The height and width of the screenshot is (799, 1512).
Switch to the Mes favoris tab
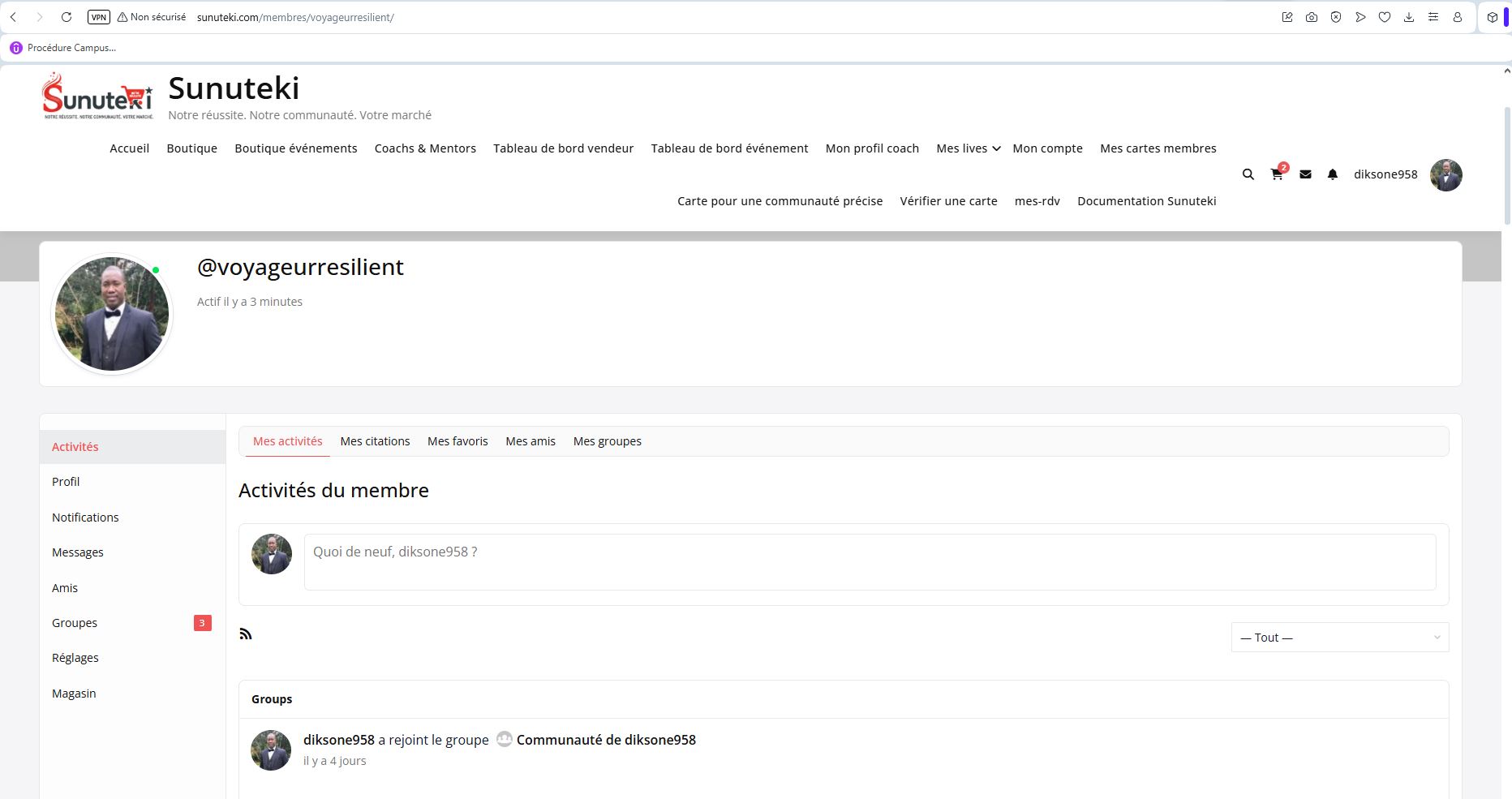(457, 441)
